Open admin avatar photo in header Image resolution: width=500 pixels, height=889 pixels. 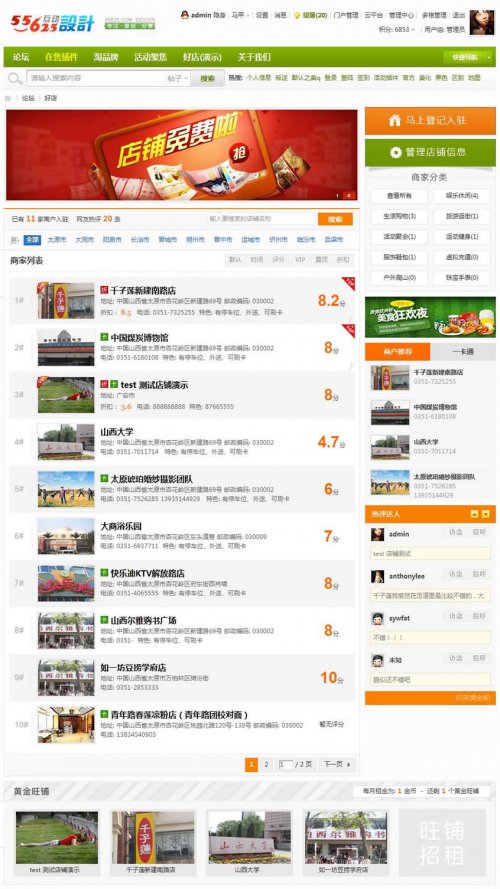point(481,22)
